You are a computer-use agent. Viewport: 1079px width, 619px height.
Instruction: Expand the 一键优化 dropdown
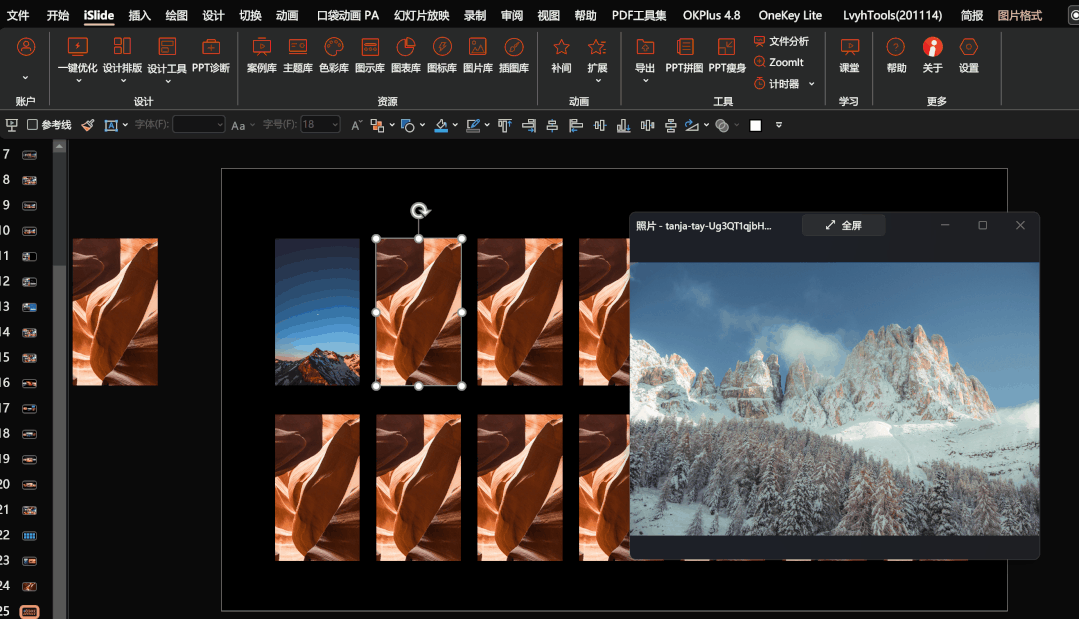[x=77, y=81]
